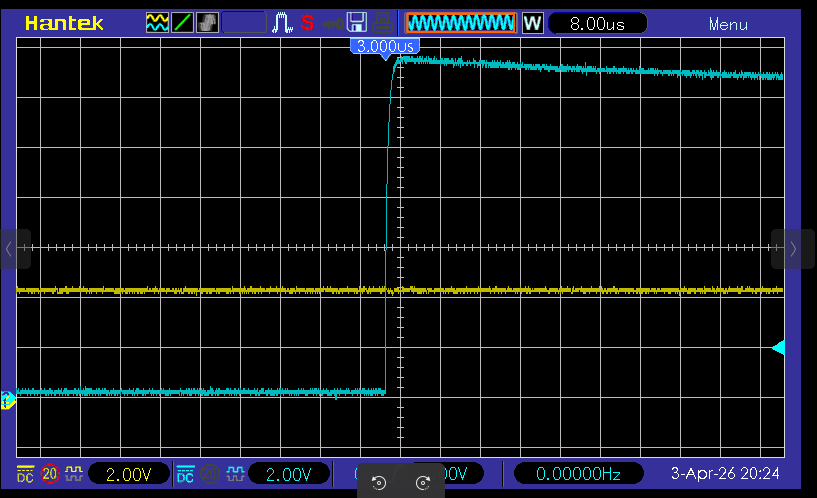
Task: Click the CH2 2.00V scale readout
Action: click(288, 473)
